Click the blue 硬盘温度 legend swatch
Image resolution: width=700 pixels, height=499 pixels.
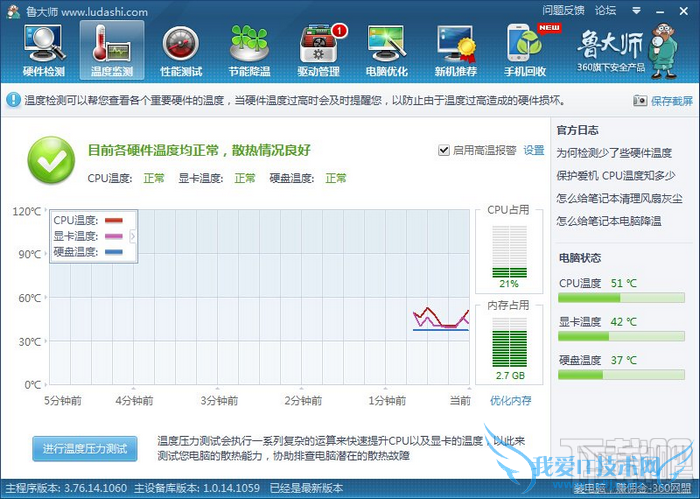point(114,252)
